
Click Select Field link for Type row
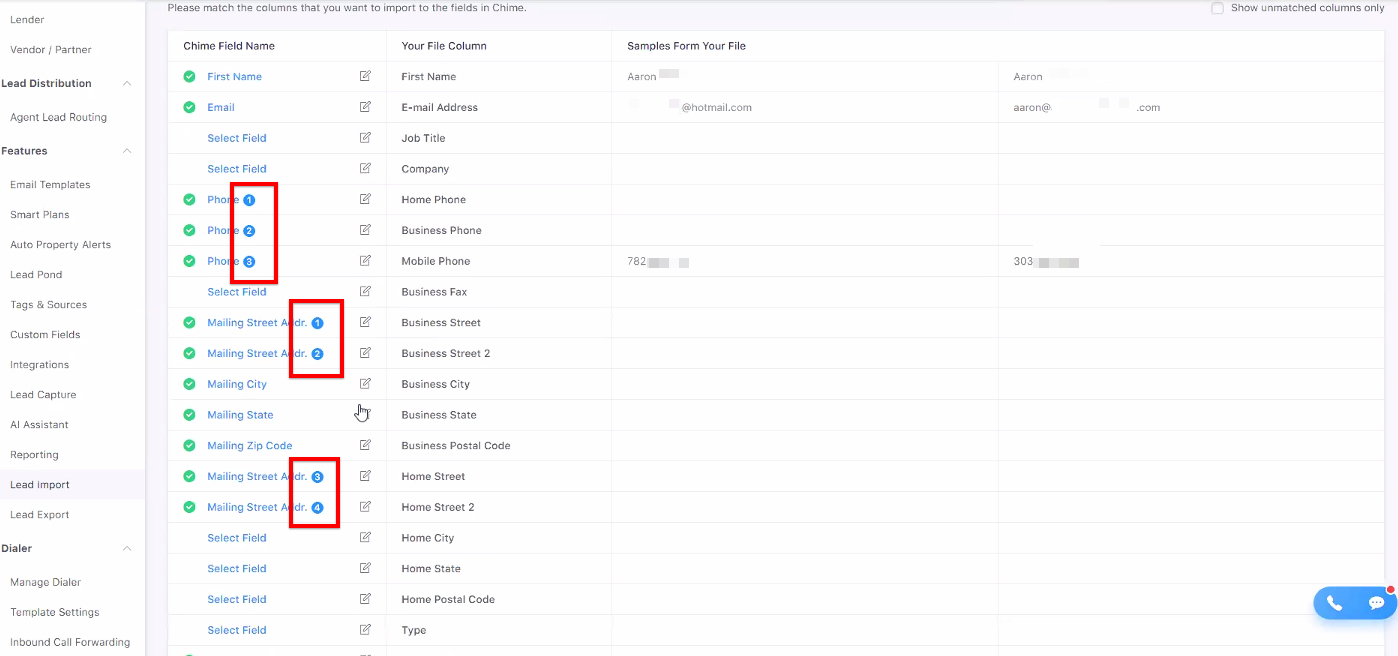[x=237, y=630]
